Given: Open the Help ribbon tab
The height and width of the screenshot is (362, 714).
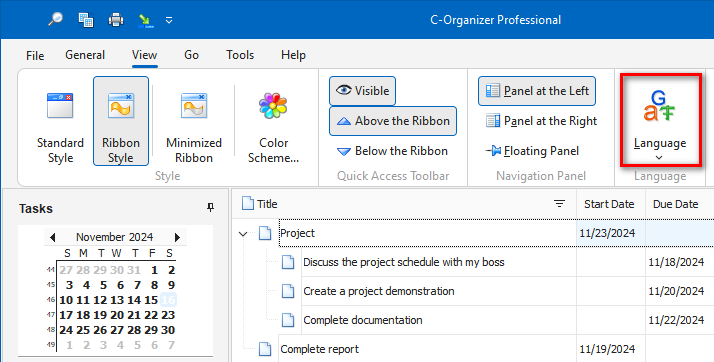Looking at the screenshot, I should pos(293,55).
